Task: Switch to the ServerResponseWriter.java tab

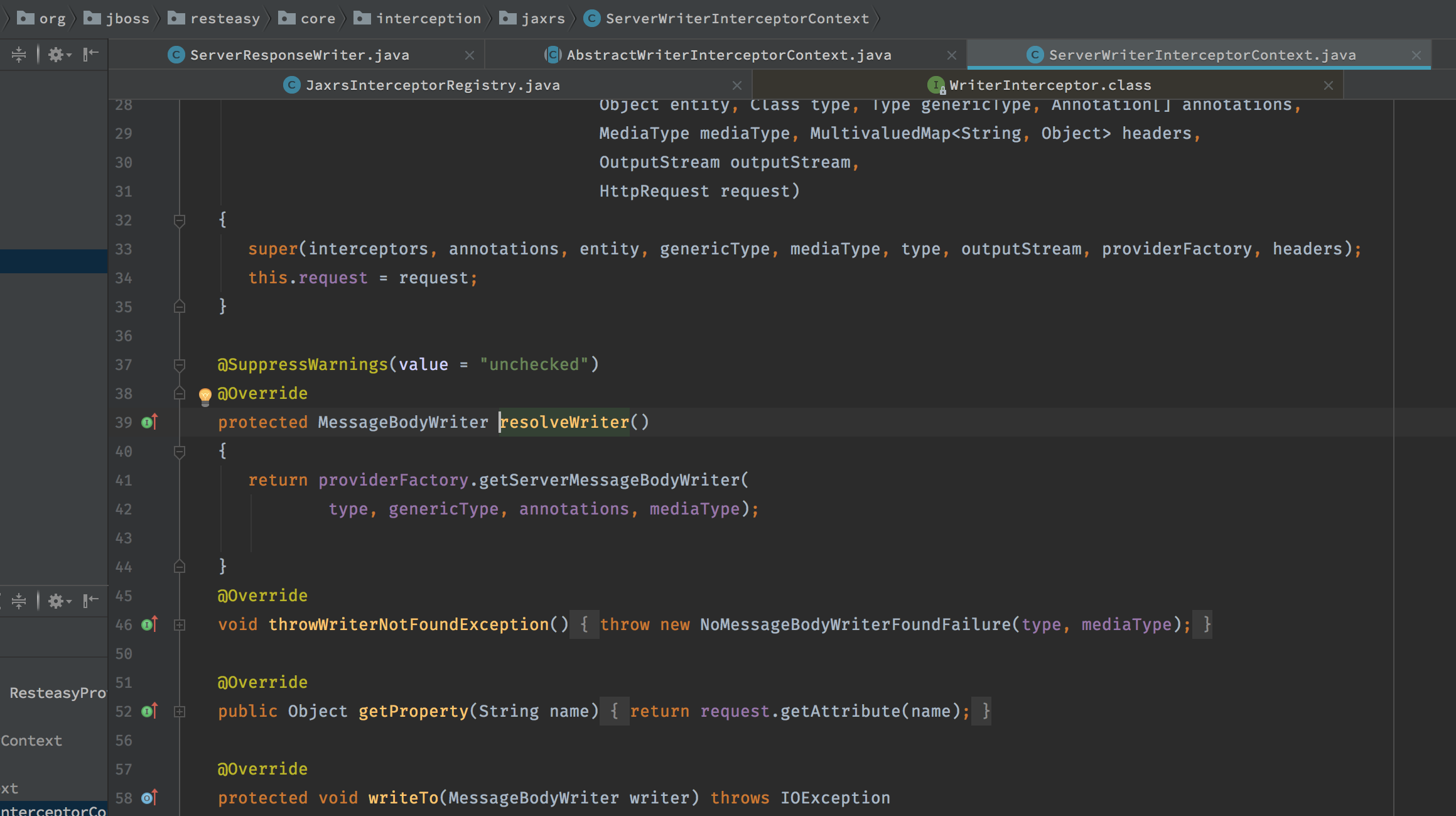Action: (299, 55)
